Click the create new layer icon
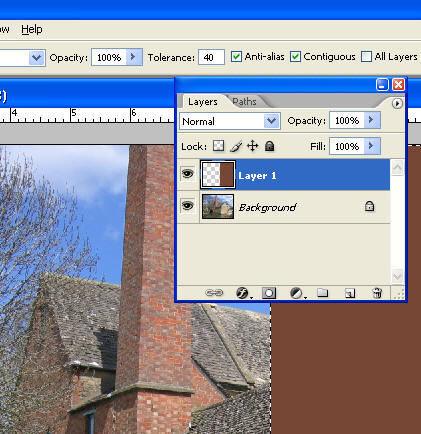Viewport: 421px width, 434px height. (350, 293)
